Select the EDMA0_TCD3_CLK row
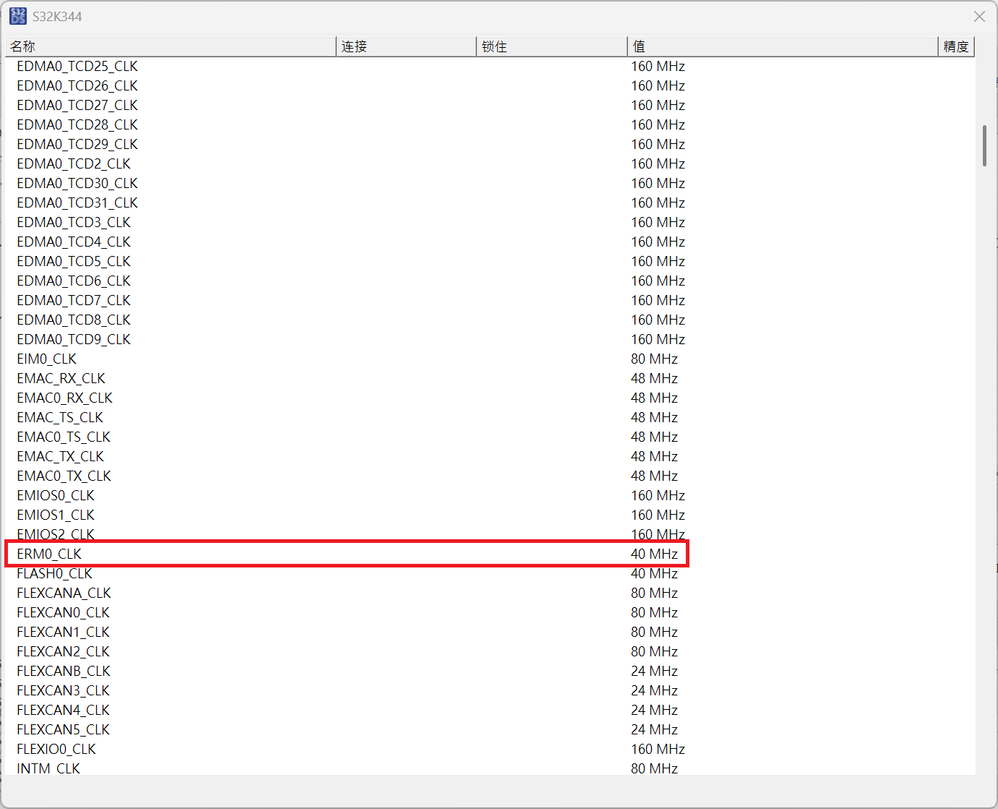Viewport: 998px width, 809px height. pos(490,222)
